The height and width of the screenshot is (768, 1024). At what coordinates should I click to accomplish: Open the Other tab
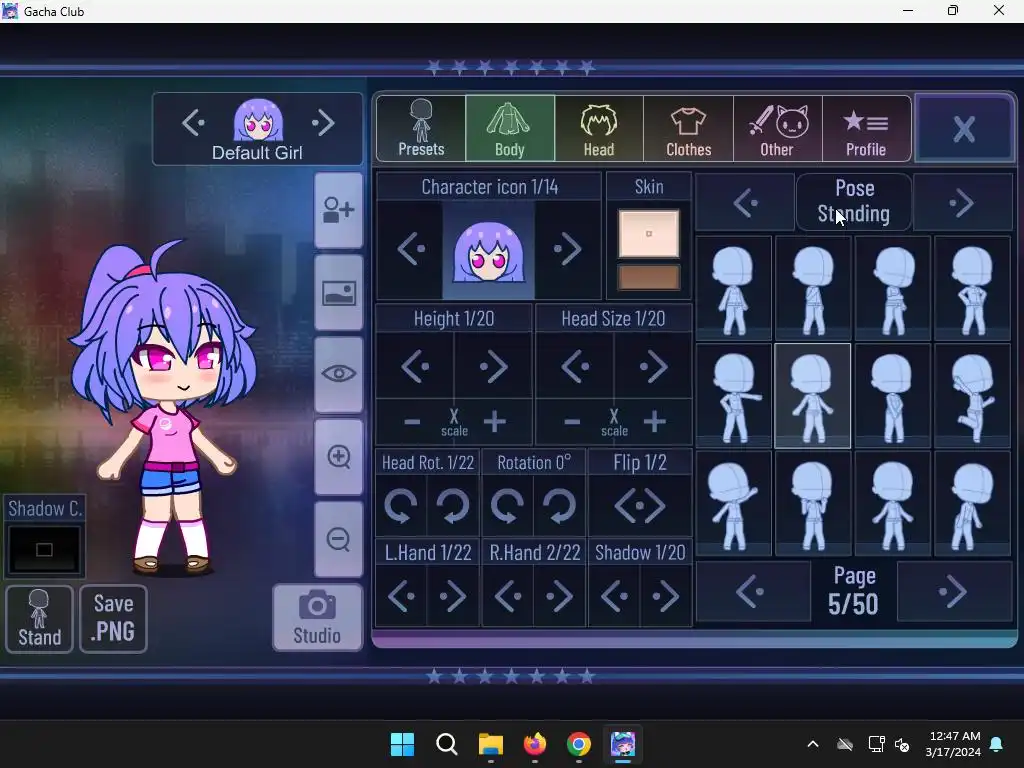[x=778, y=128]
